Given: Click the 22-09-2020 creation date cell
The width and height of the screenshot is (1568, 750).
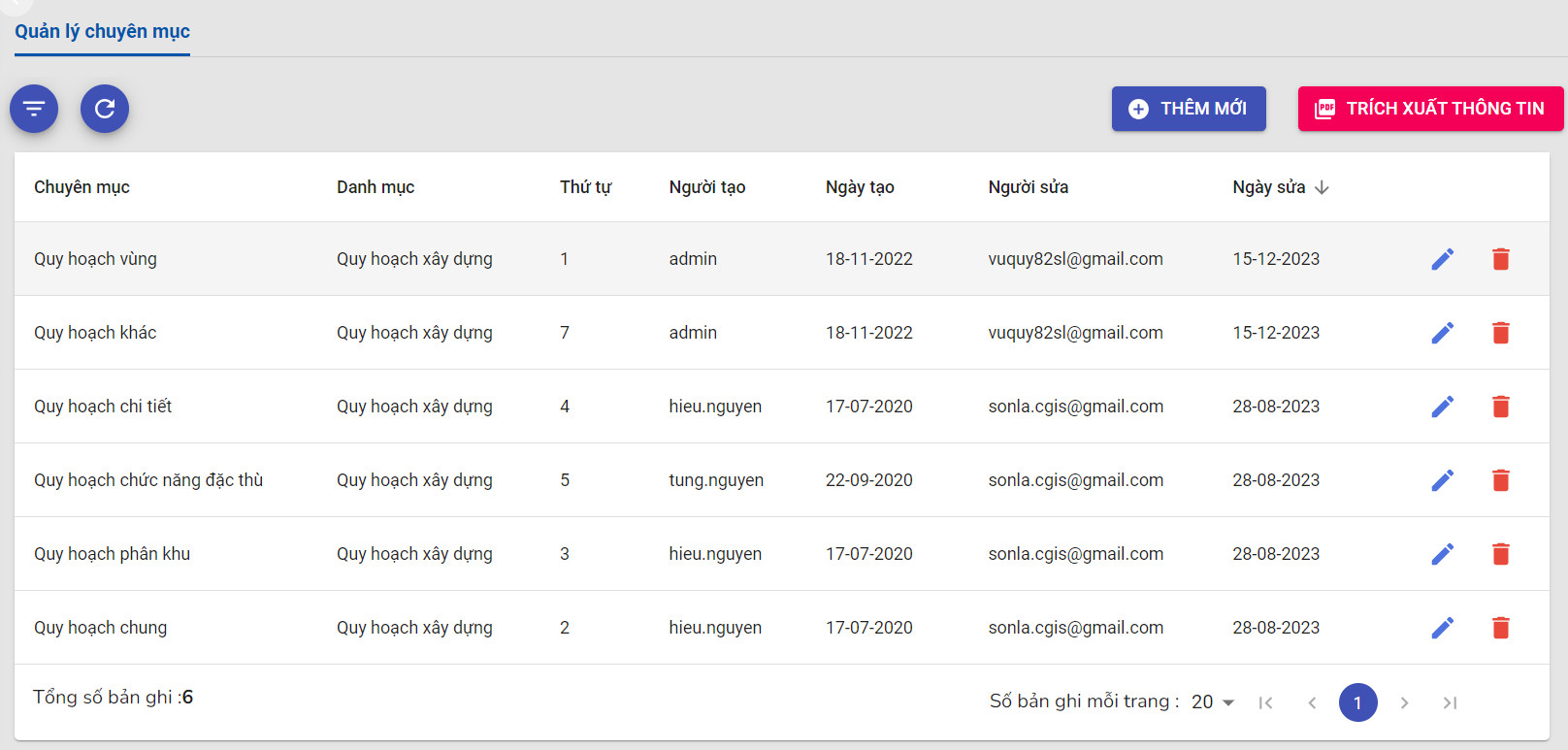Looking at the screenshot, I should coord(869,480).
